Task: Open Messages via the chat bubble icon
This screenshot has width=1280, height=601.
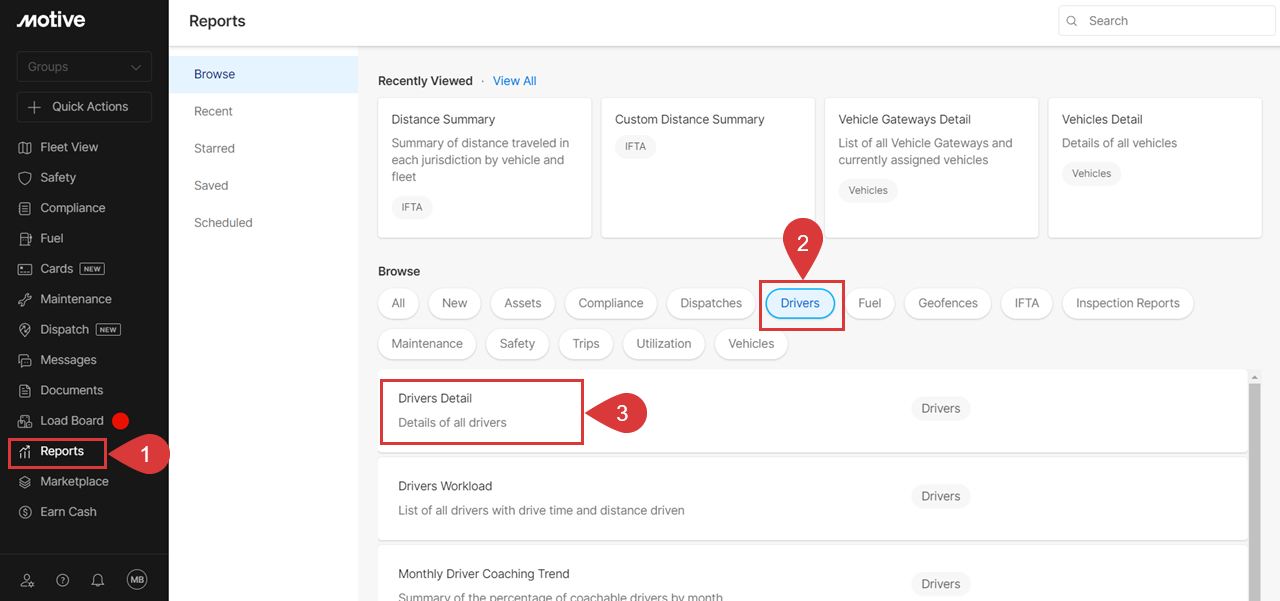Action: (26, 360)
